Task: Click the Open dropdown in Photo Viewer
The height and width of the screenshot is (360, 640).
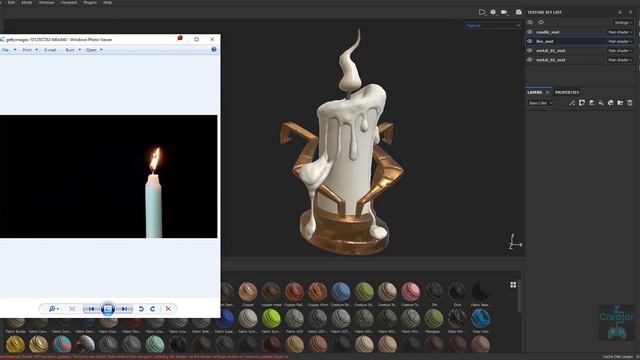Action: (94, 50)
